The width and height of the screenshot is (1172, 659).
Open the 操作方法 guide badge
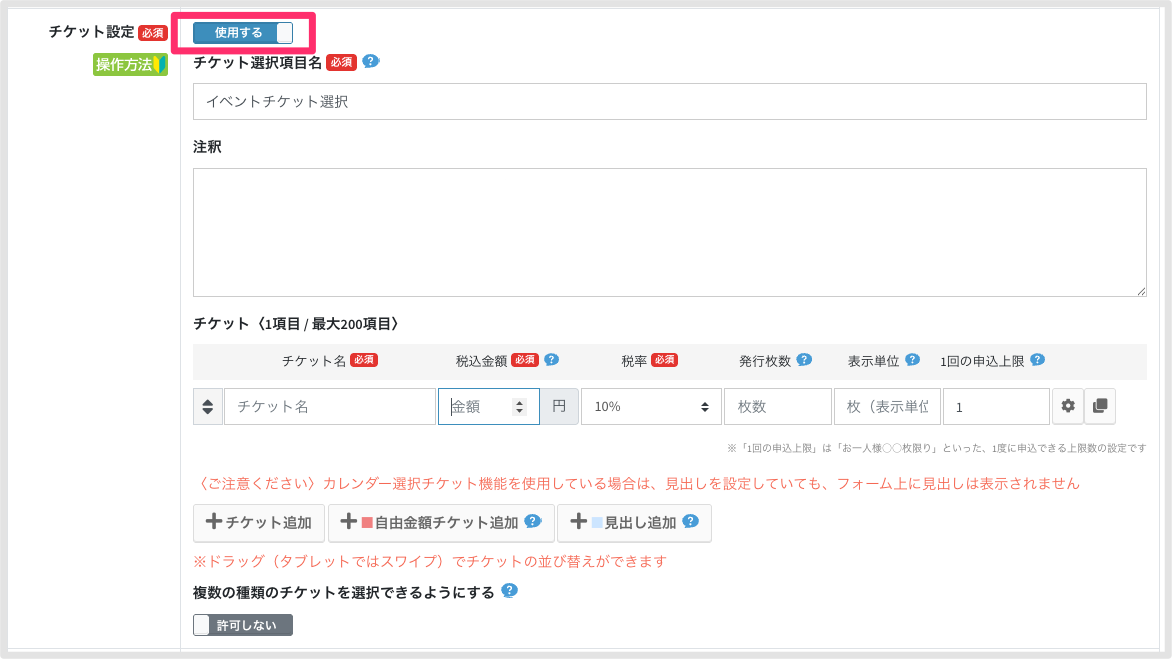coord(130,64)
